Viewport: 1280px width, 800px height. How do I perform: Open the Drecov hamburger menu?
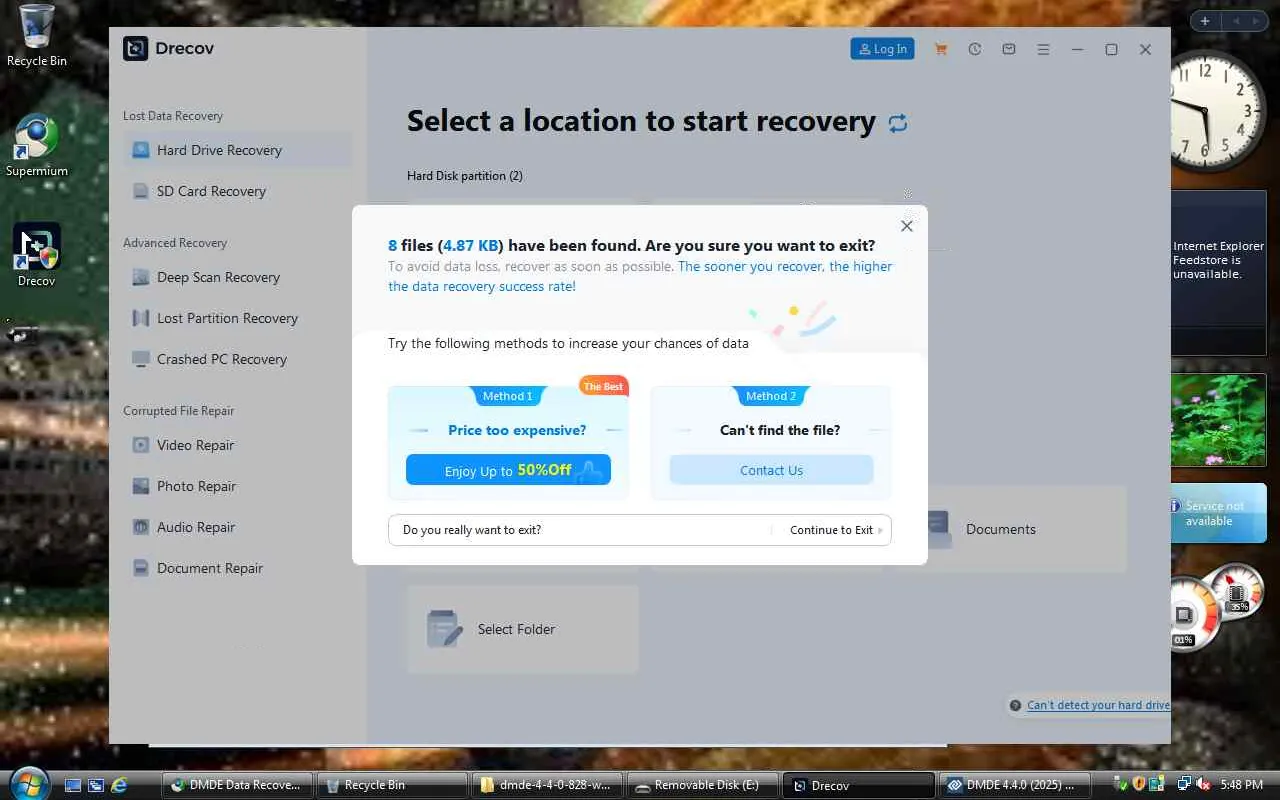click(1043, 49)
